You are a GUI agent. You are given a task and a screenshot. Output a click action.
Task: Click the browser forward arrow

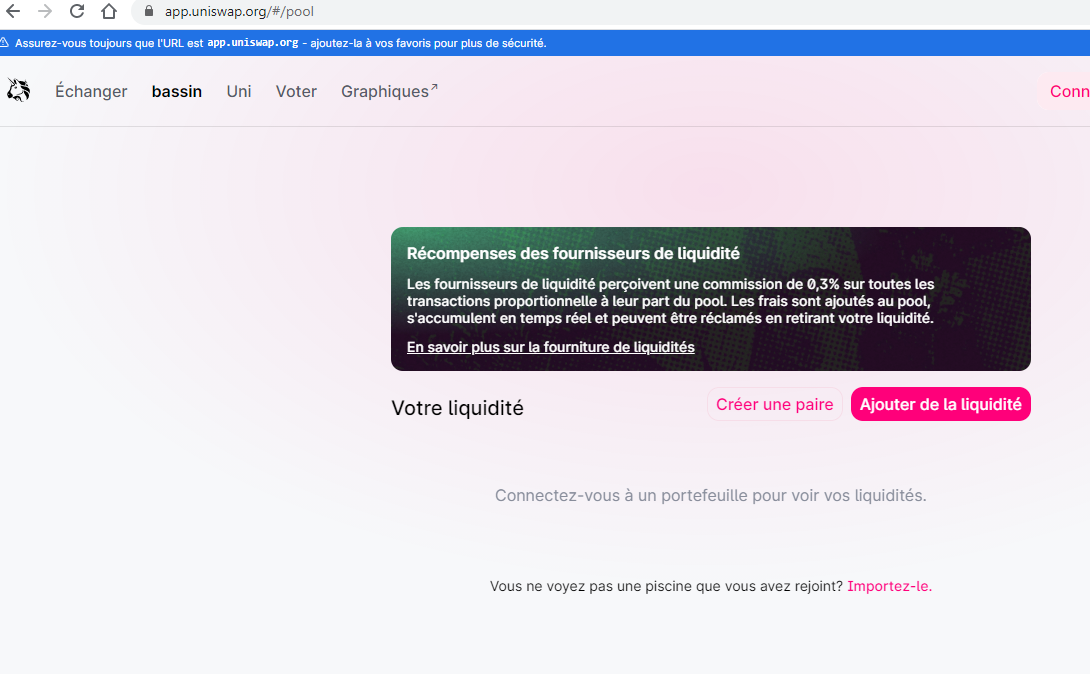[45, 12]
